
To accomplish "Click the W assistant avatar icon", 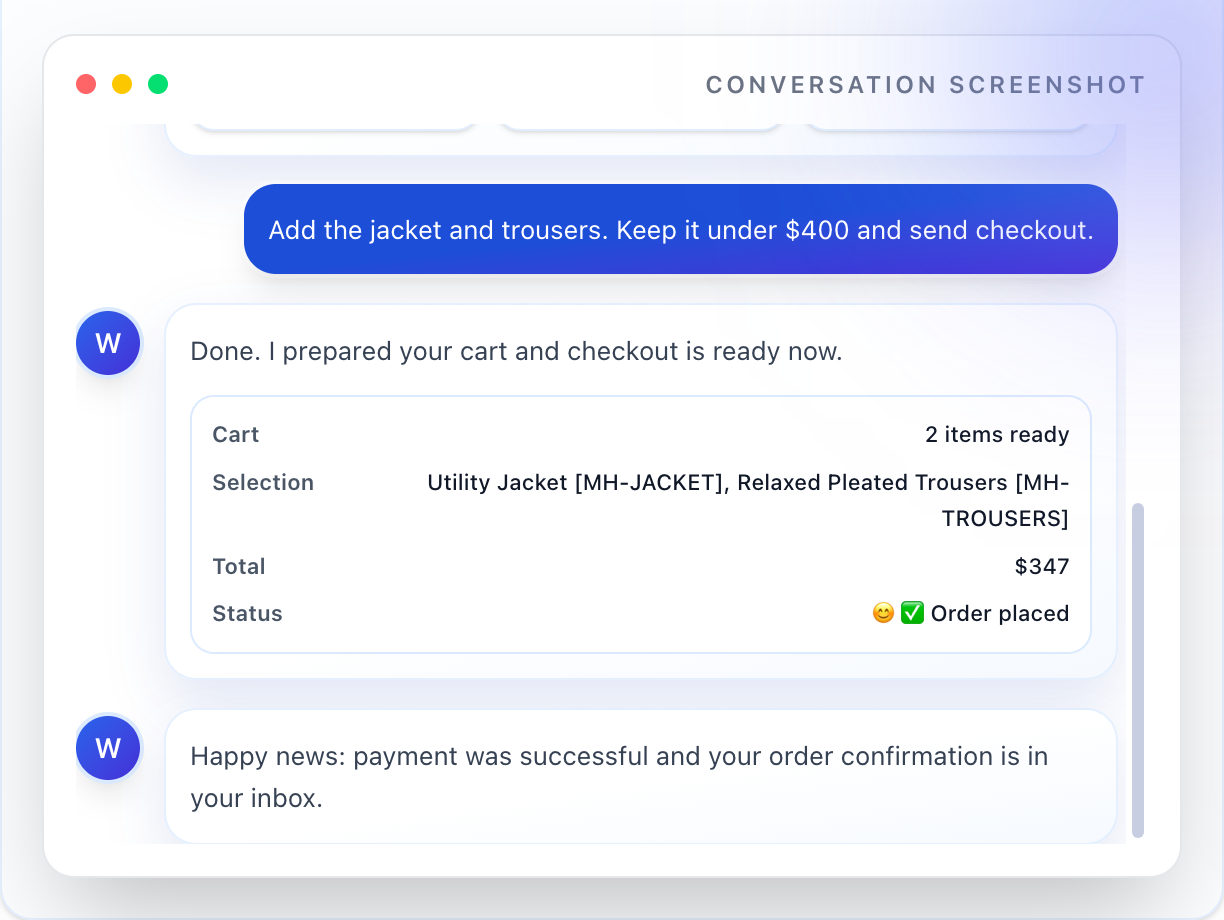I will point(108,343).
